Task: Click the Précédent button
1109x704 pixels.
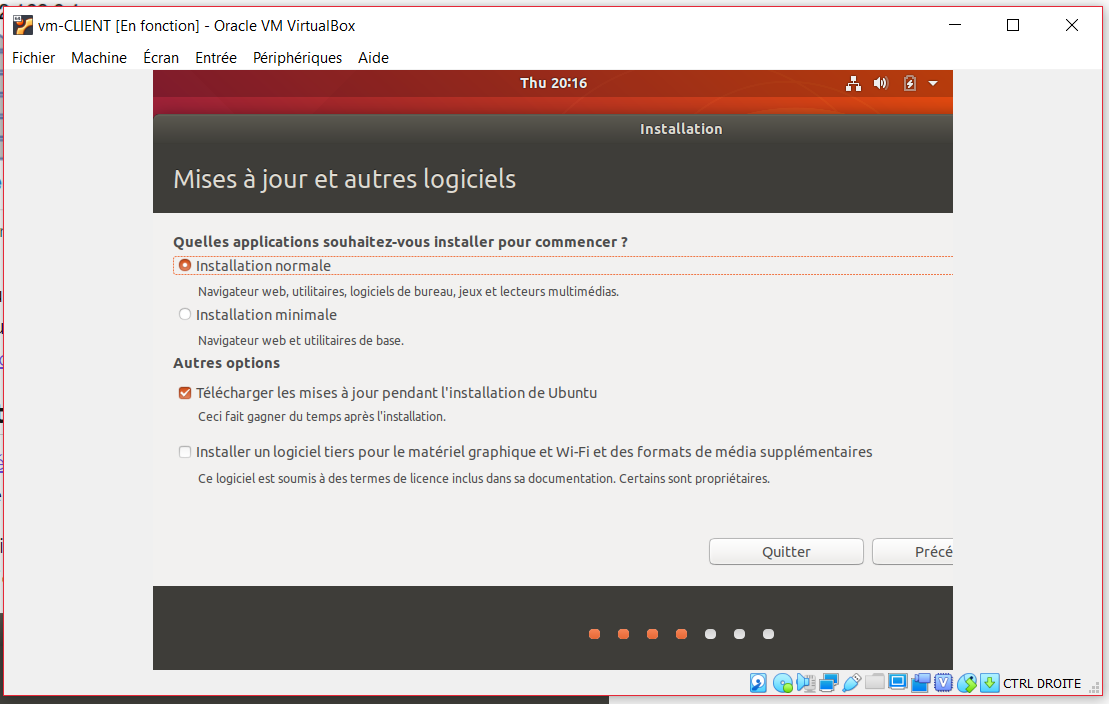Action: click(912, 552)
